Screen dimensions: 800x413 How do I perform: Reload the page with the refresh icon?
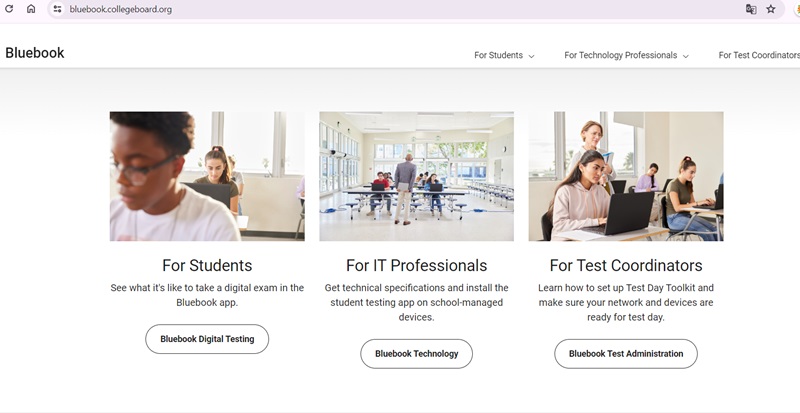pos(9,9)
